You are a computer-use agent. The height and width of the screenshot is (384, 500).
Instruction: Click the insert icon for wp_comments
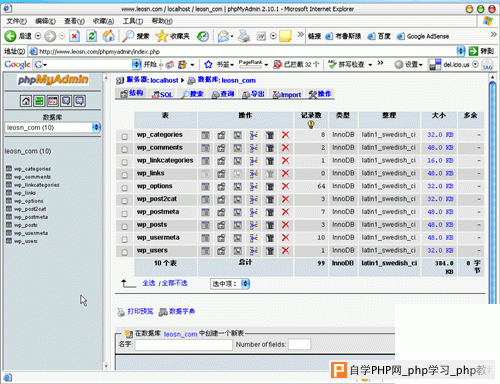coord(254,148)
